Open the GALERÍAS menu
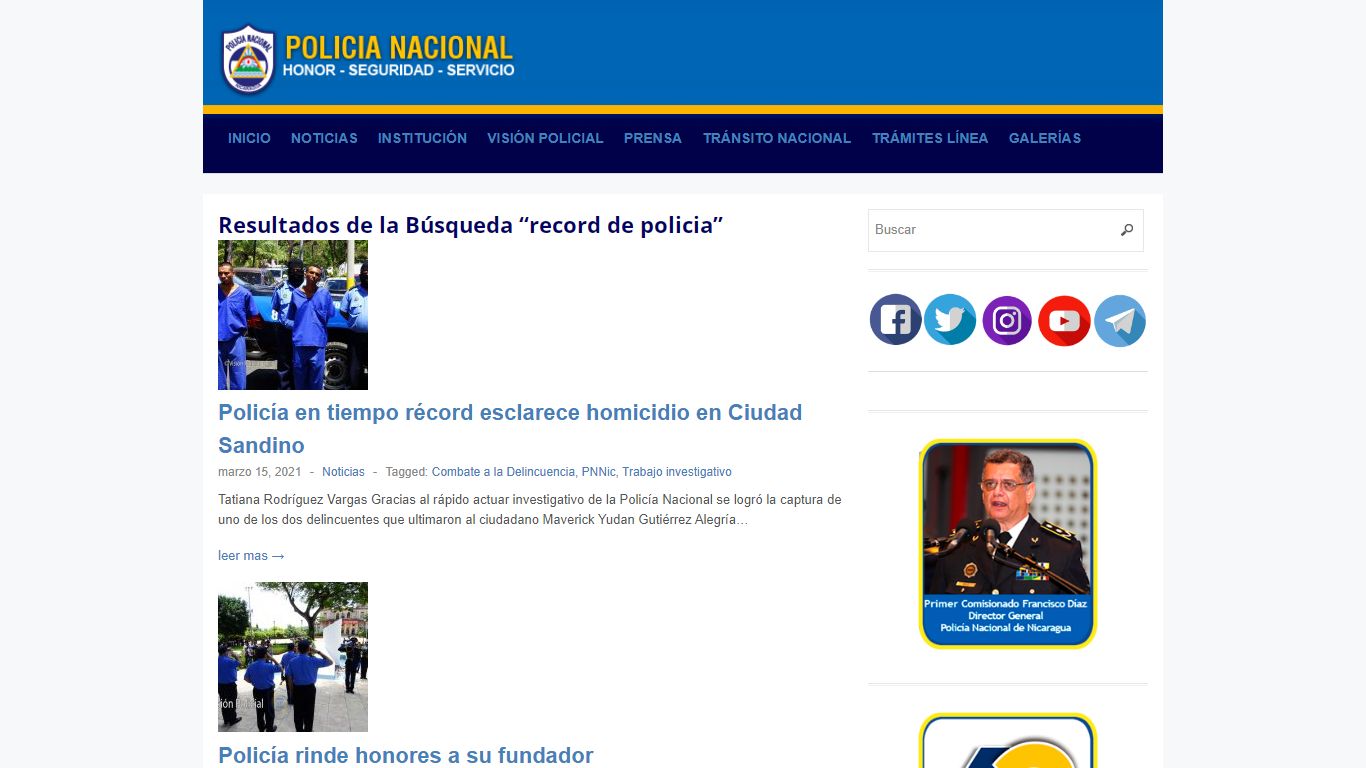Screen dimensions: 1366x768 click(x=1045, y=138)
